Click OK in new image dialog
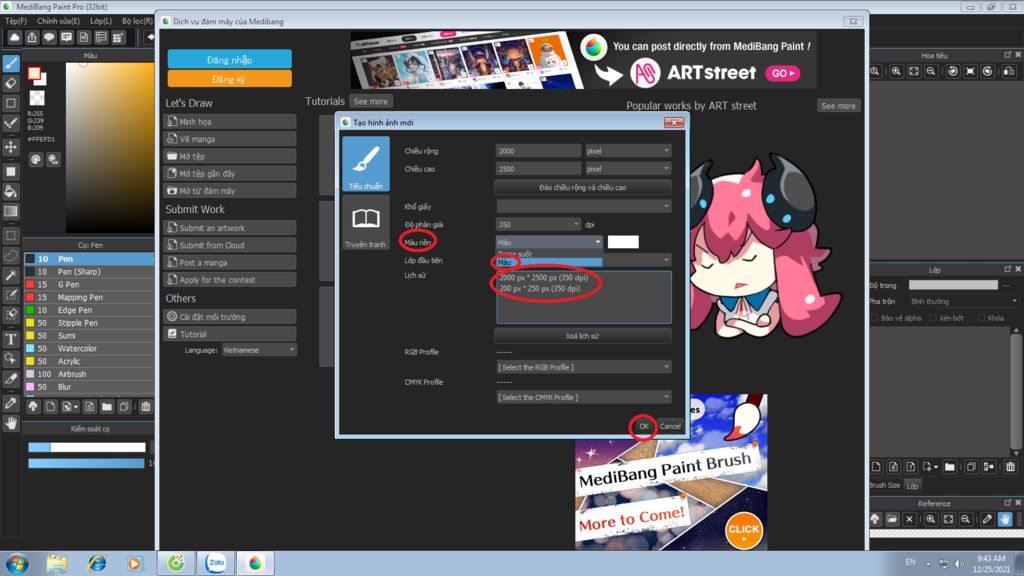The height and width of the screenshot is (576, 1024). tap(643, 426)
